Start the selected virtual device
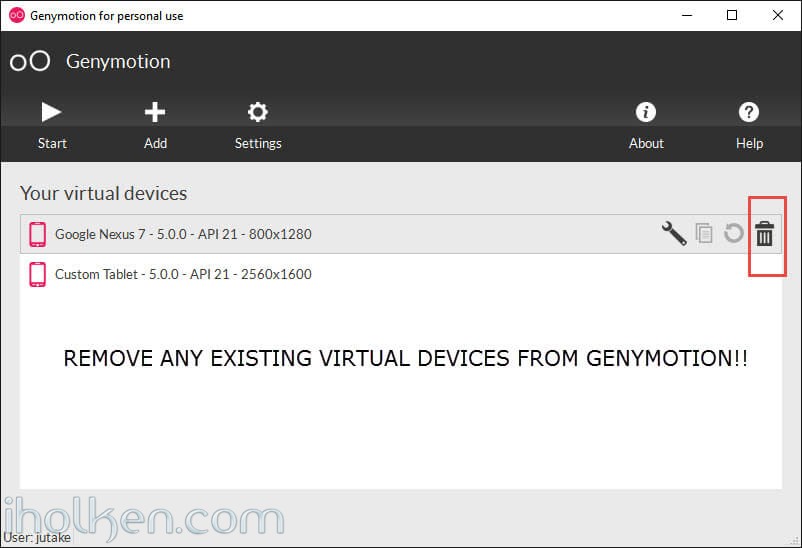802x548 pixels. coord(52,125)
